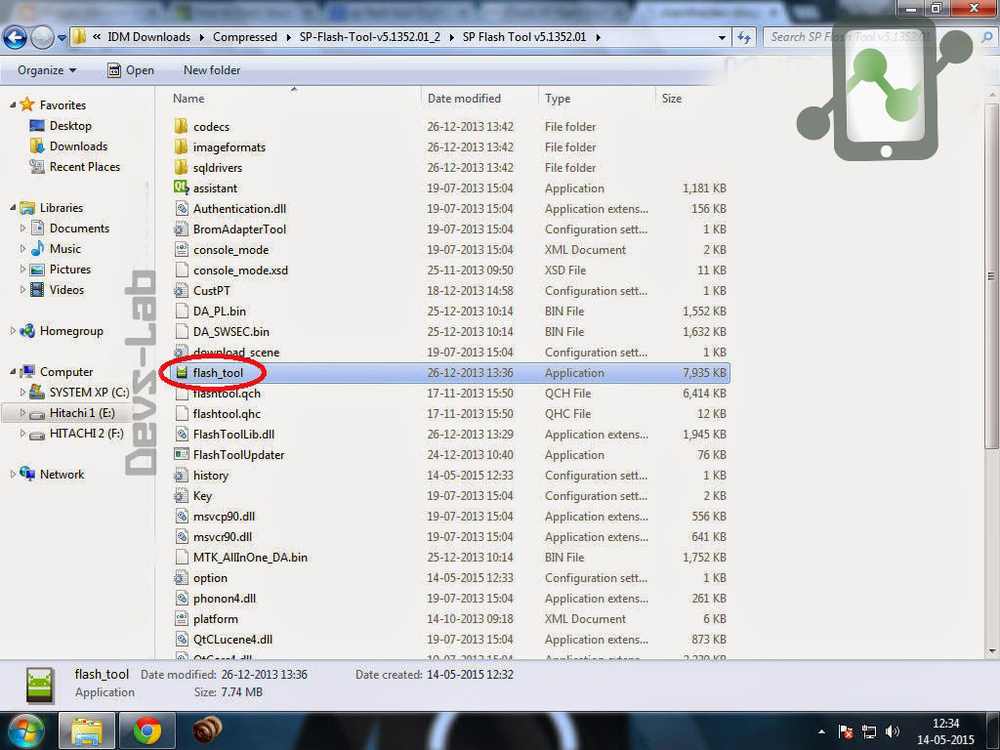
Task: Open the network icon in system tray
Action: pyautogui.click(x=869, y=732)
